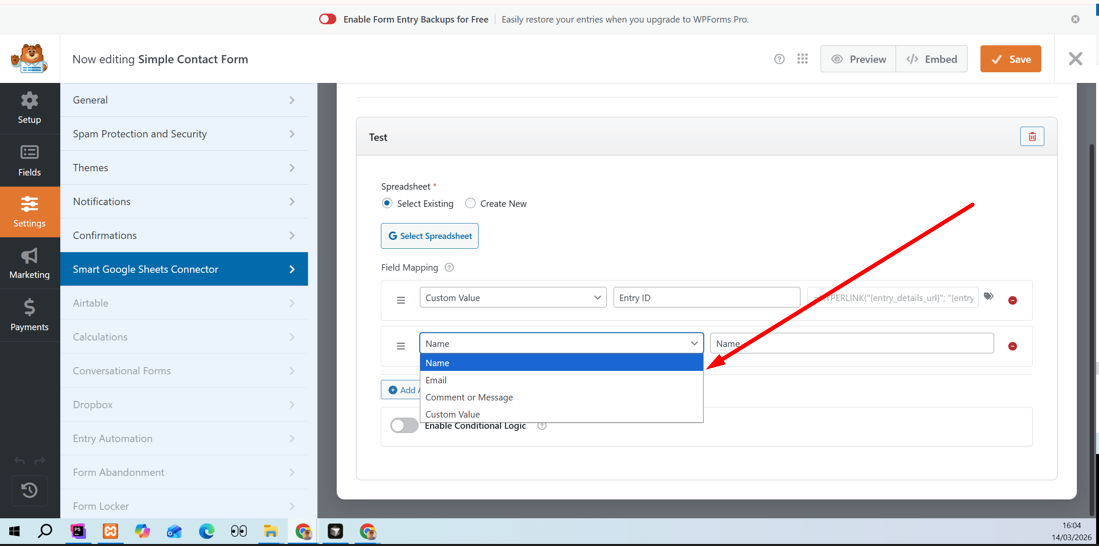Open Entry Automation settings item

pyautogui.click(x=184, y=438)
